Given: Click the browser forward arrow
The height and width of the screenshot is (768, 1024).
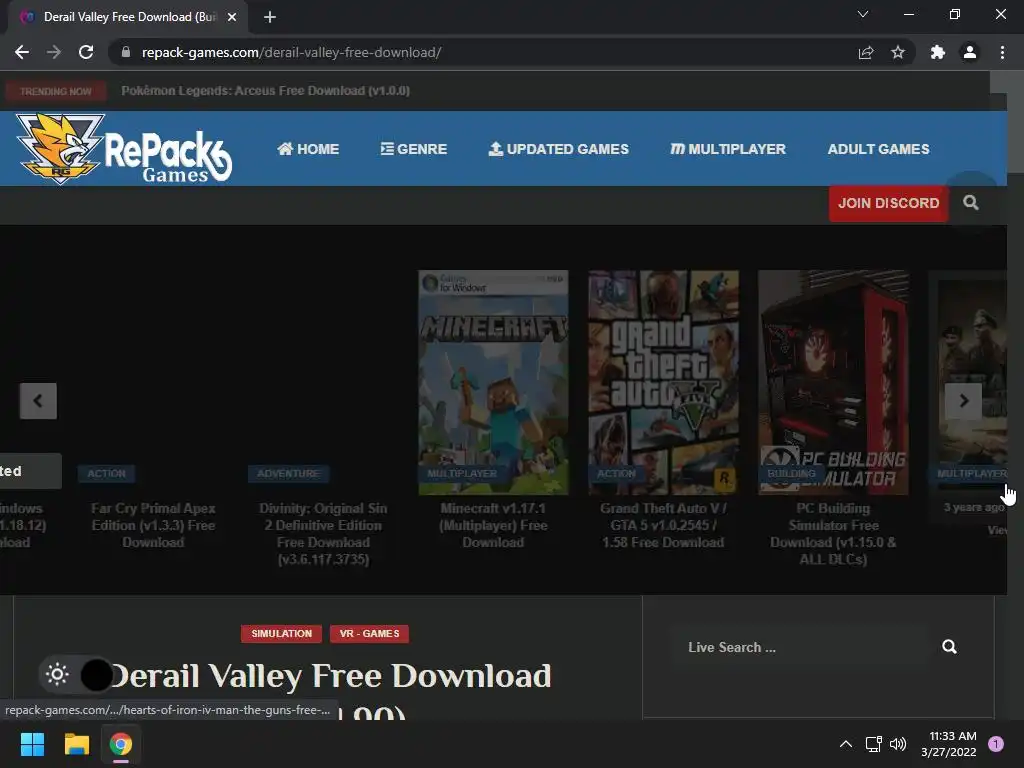Looking at the screenshot, I should 54,52.
